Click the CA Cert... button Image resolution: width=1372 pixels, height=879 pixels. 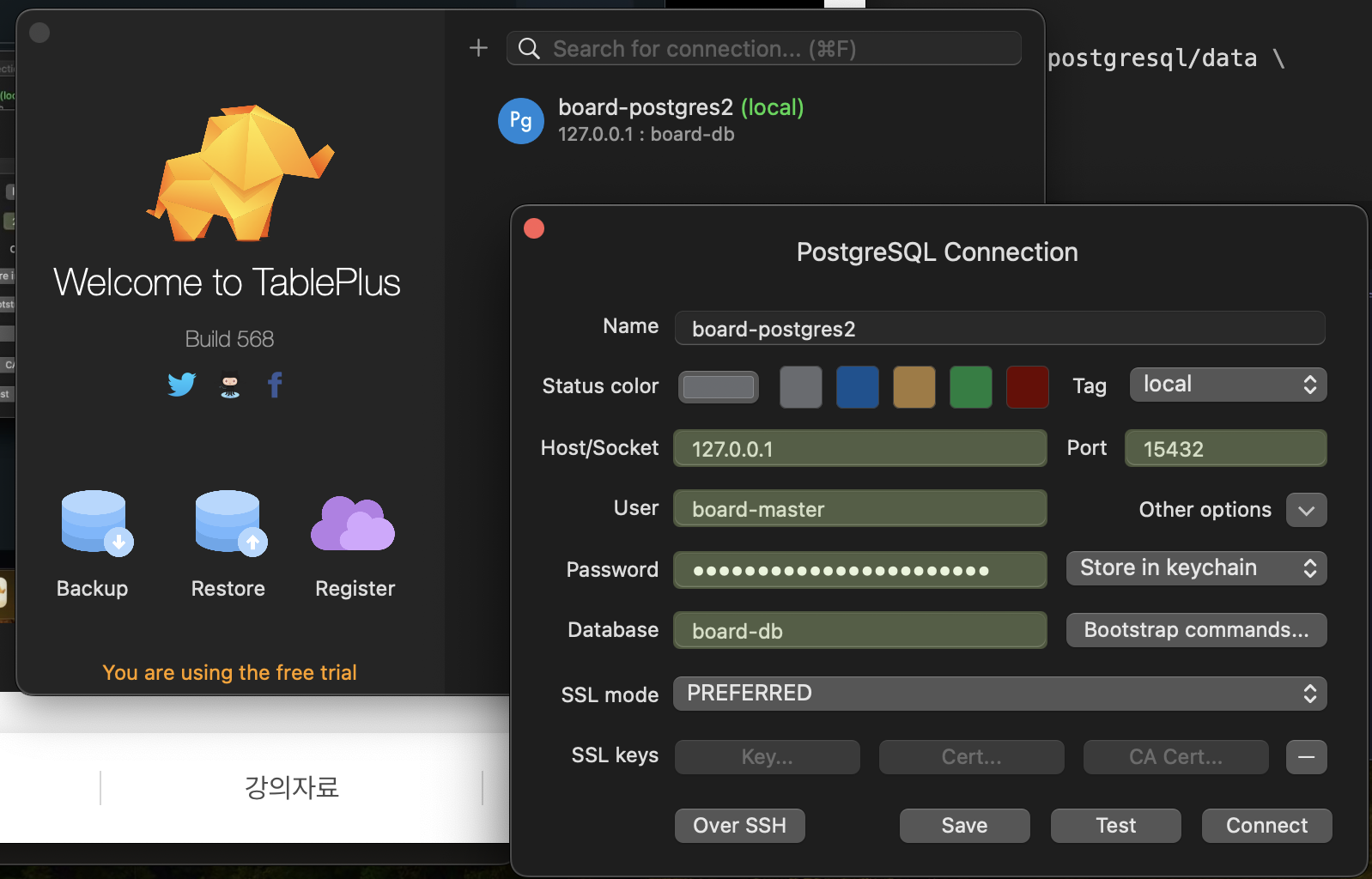pos(1176,757)
